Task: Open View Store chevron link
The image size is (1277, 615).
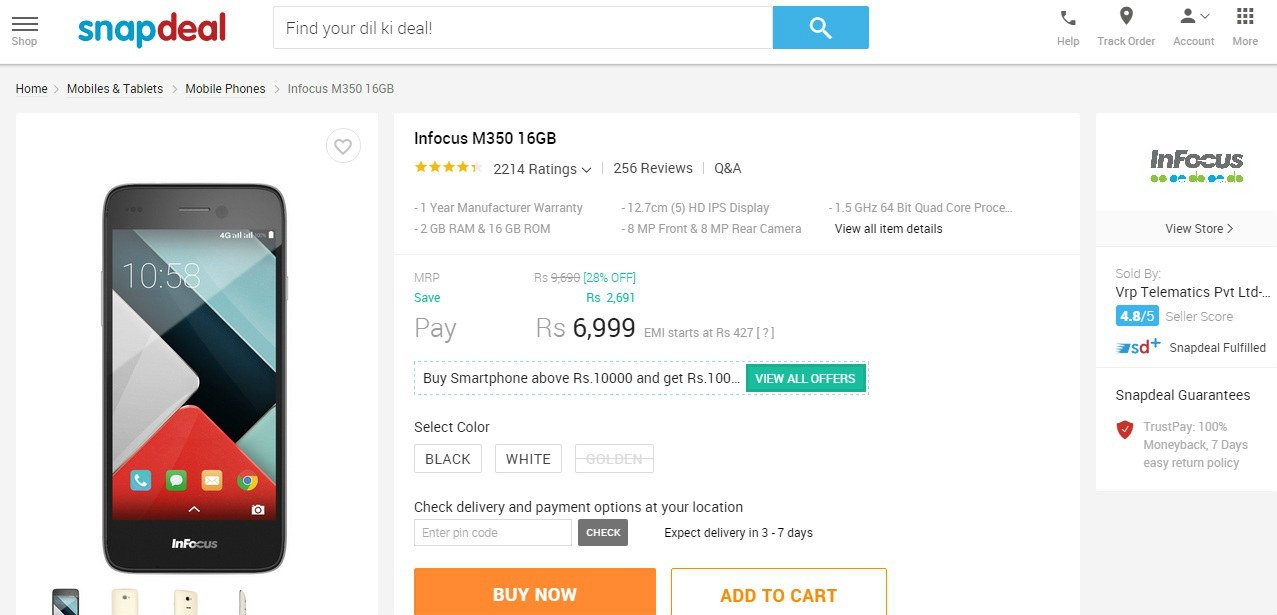Action: 1199,228
